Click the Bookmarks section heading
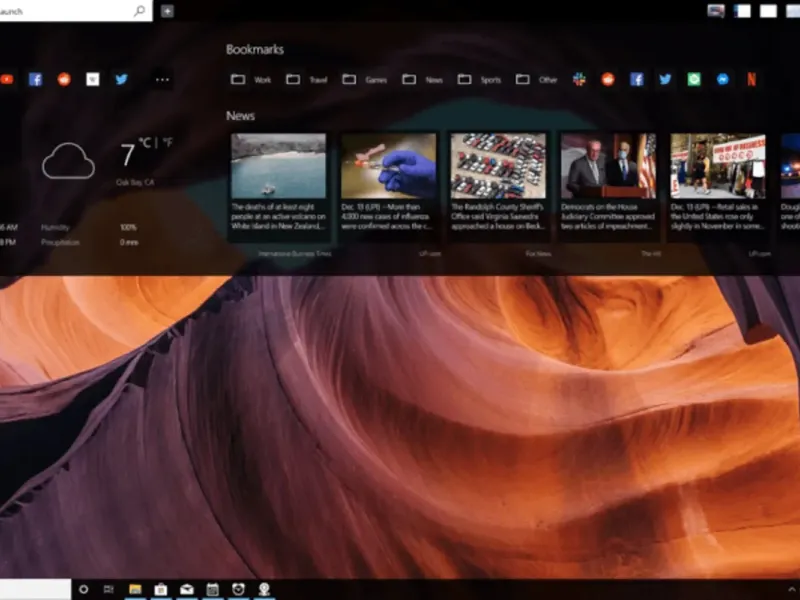The image size is (800, 600). click(255, 49)
